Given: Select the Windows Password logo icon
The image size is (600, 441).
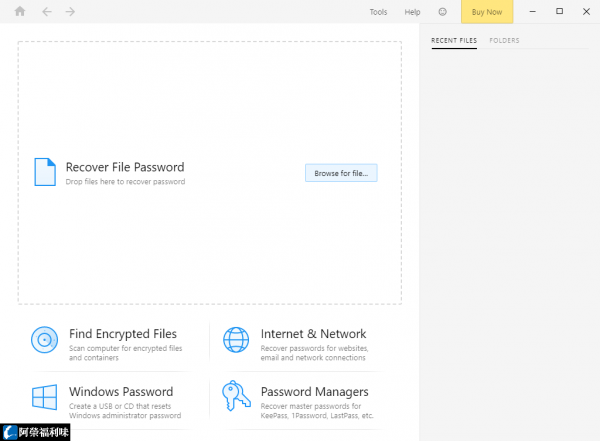Looking at the screenshot, I should coord(44,397).
